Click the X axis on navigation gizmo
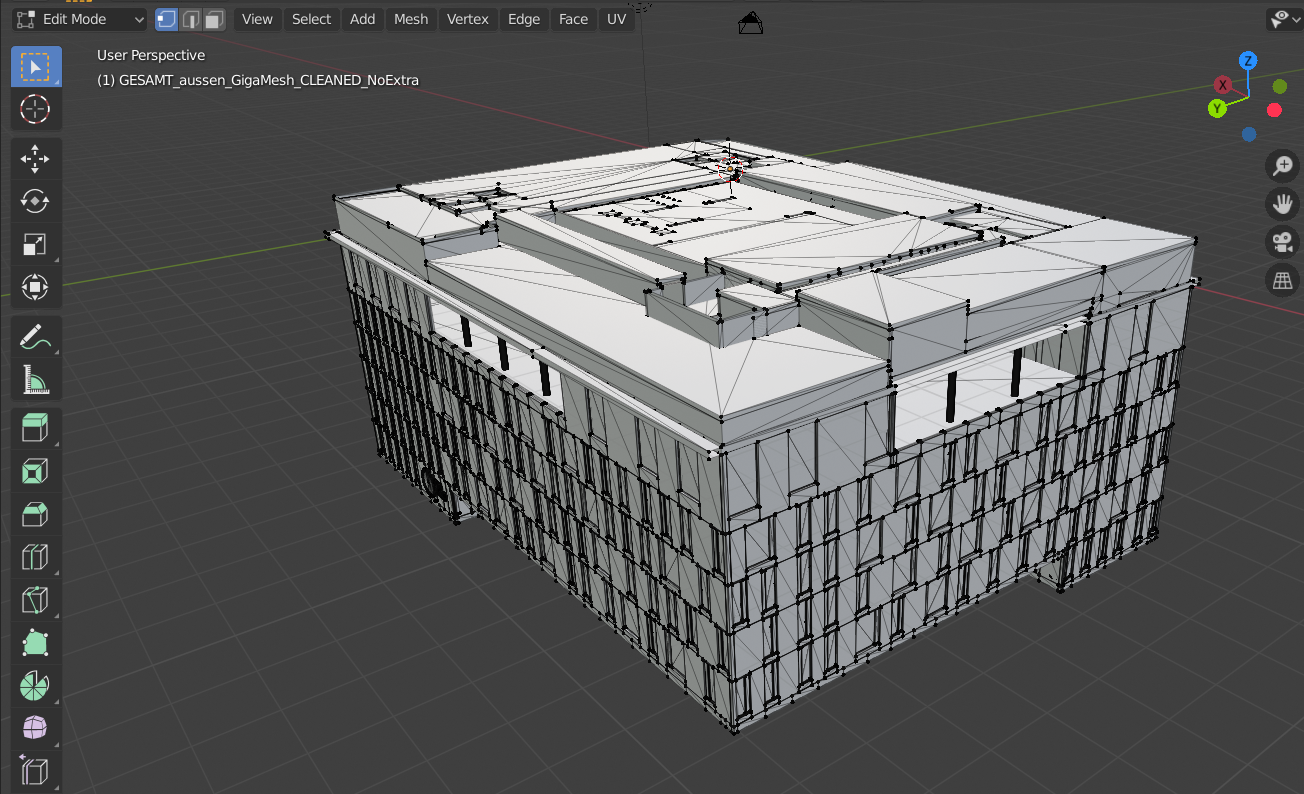Image resolution: width=1304 pixels, height=794 pixels. (x=1222, y=85)
